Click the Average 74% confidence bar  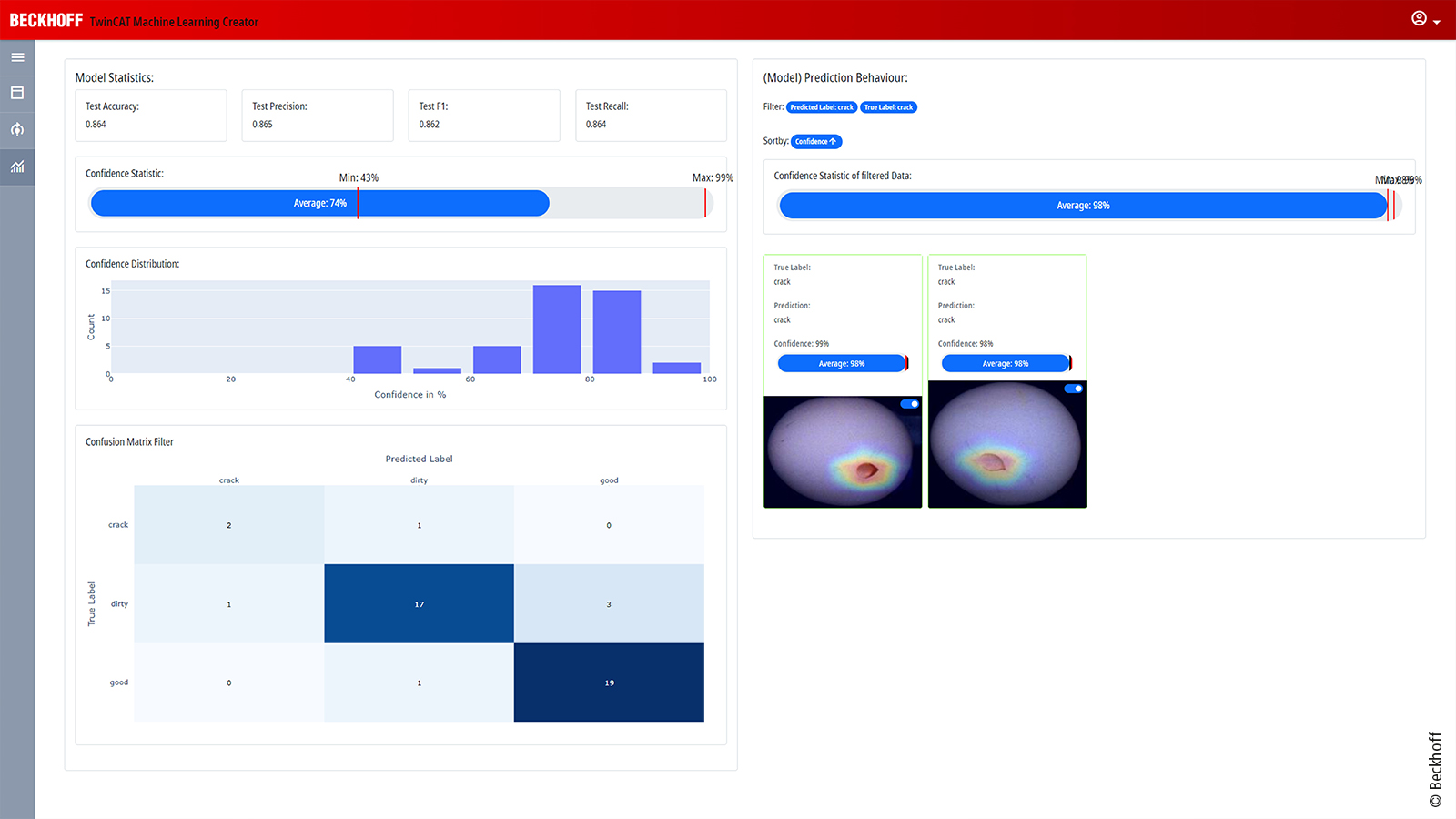coord(319,203)
